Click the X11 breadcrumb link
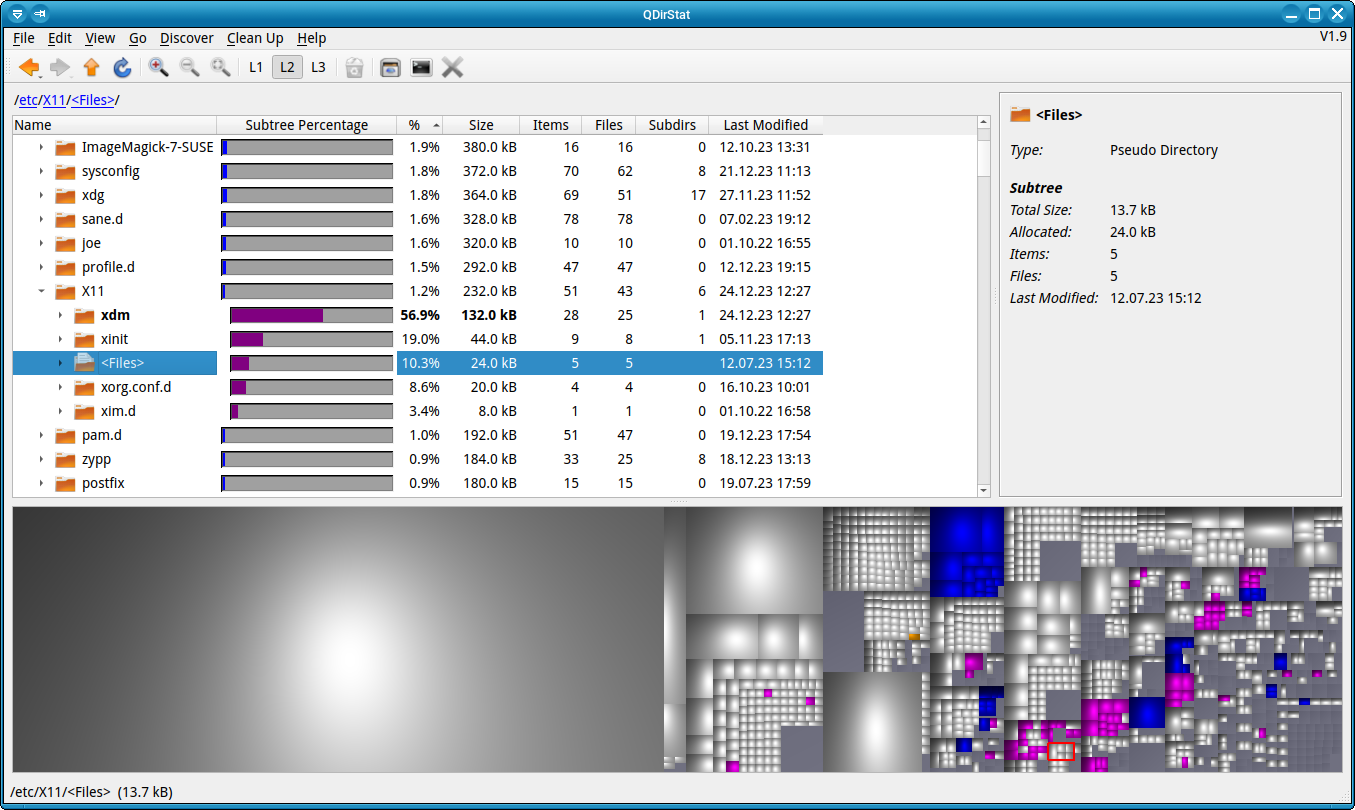This screenshot has height=810, width=1355. point(54,100)
